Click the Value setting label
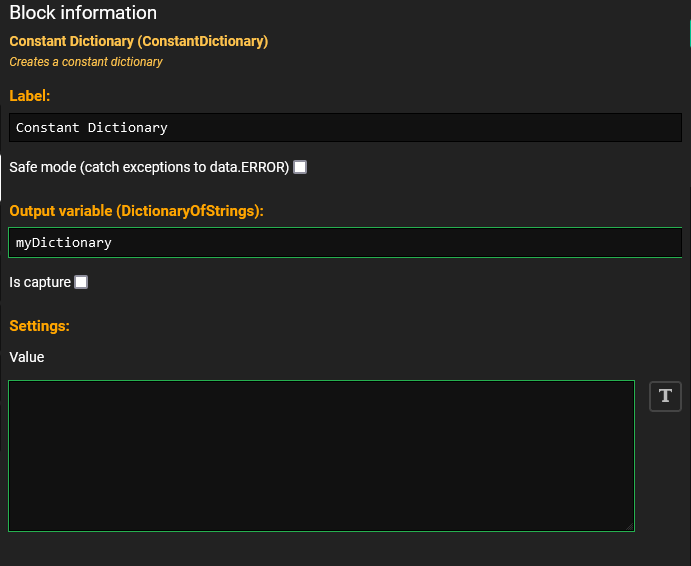This screenshot has height=566, width=691. [26, 357]
